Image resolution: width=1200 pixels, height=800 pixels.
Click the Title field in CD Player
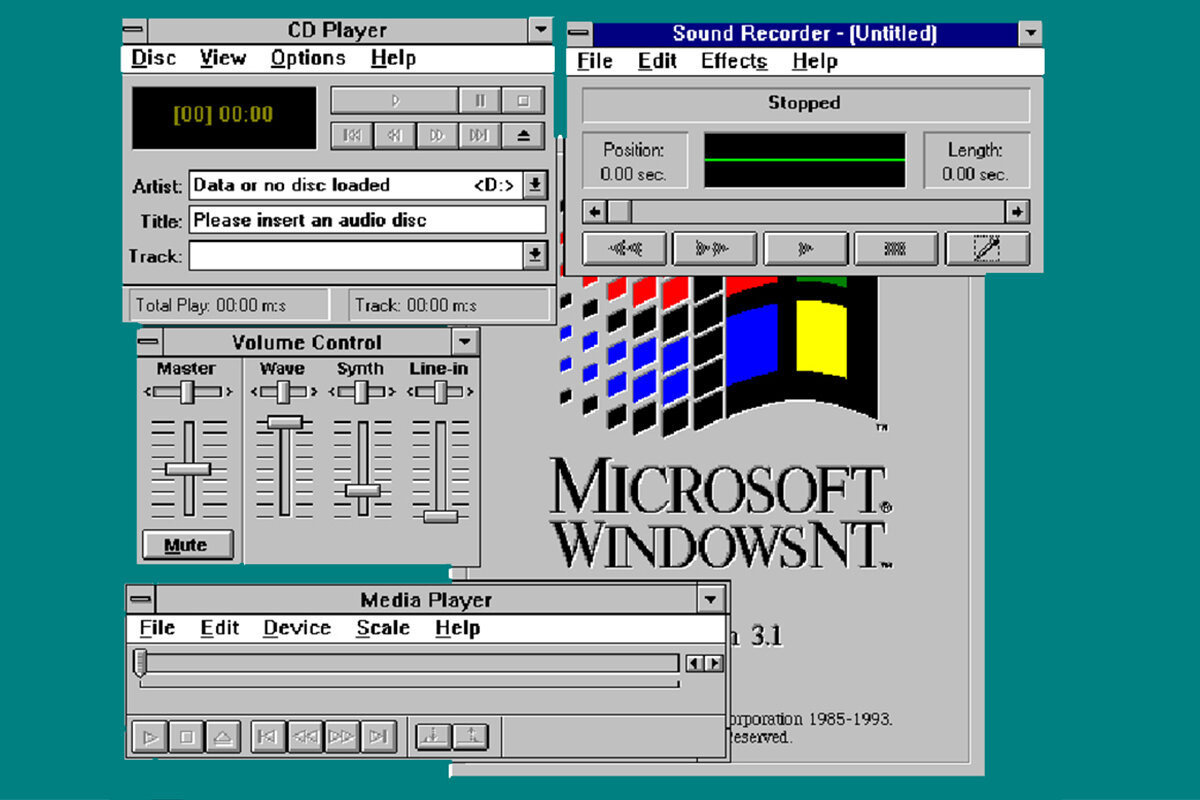tap(368, 220)
